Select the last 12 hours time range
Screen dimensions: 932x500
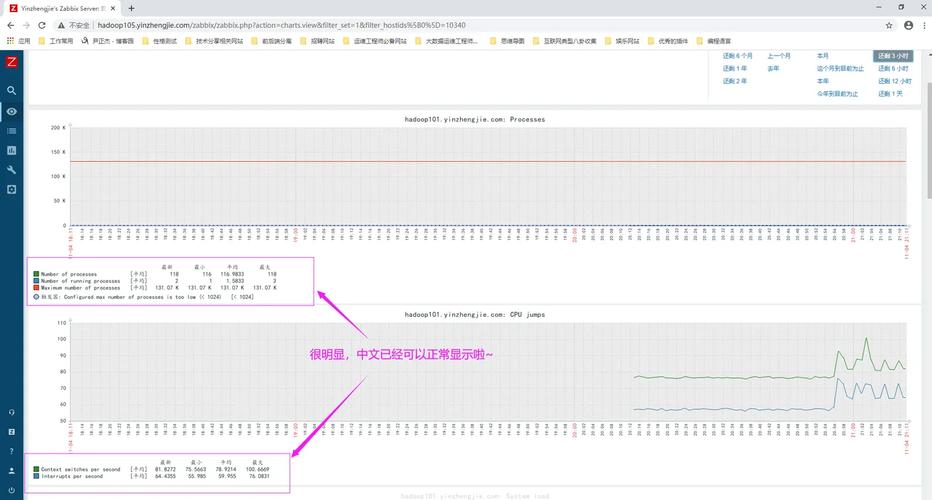point(895,81)
